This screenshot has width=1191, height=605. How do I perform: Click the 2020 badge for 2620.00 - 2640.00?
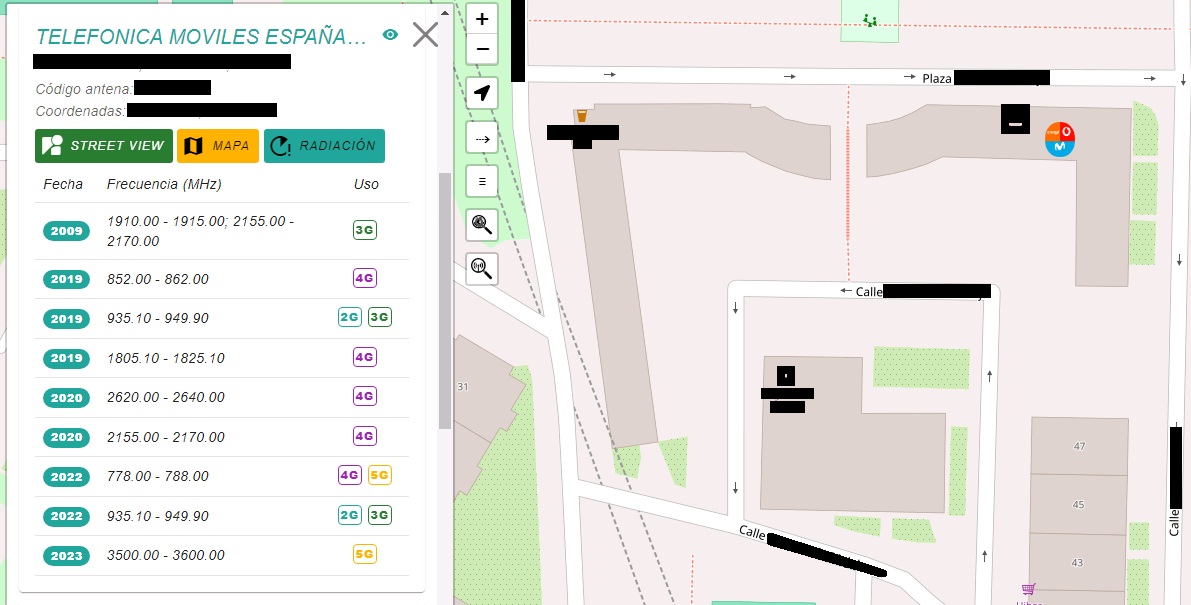(x=66, y=398)
